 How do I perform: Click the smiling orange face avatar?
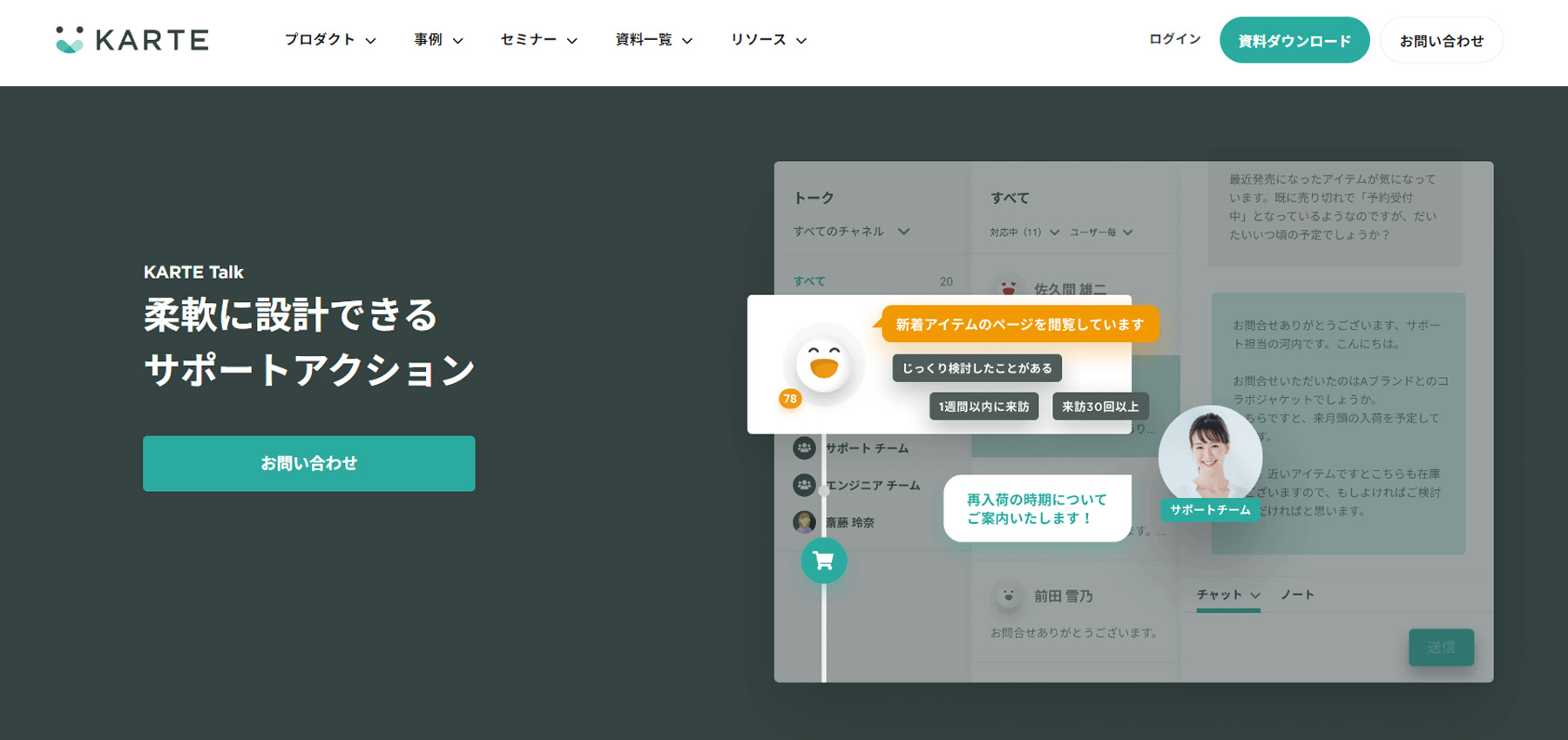click(824, 364)
